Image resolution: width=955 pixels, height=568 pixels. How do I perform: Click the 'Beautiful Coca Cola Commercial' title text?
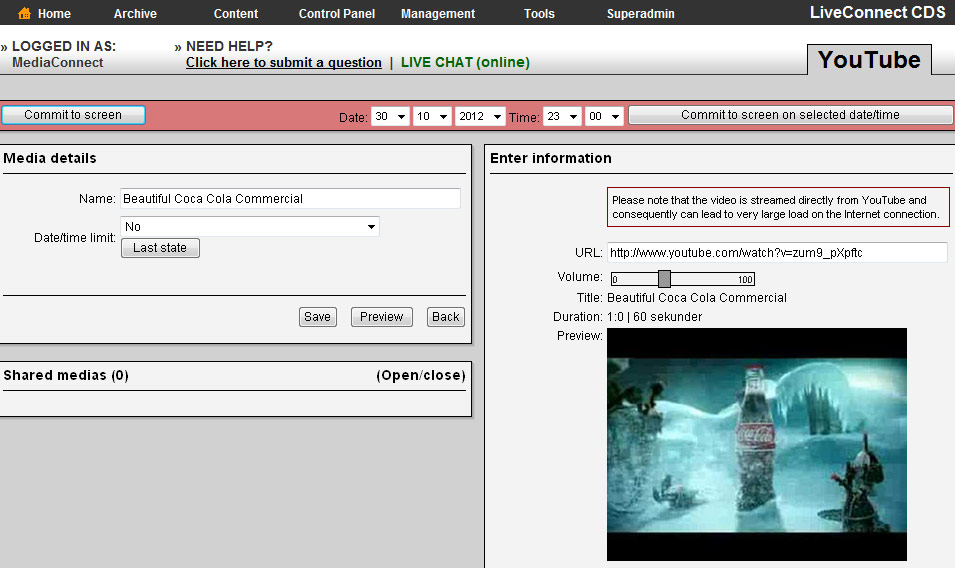click(697, 298)
